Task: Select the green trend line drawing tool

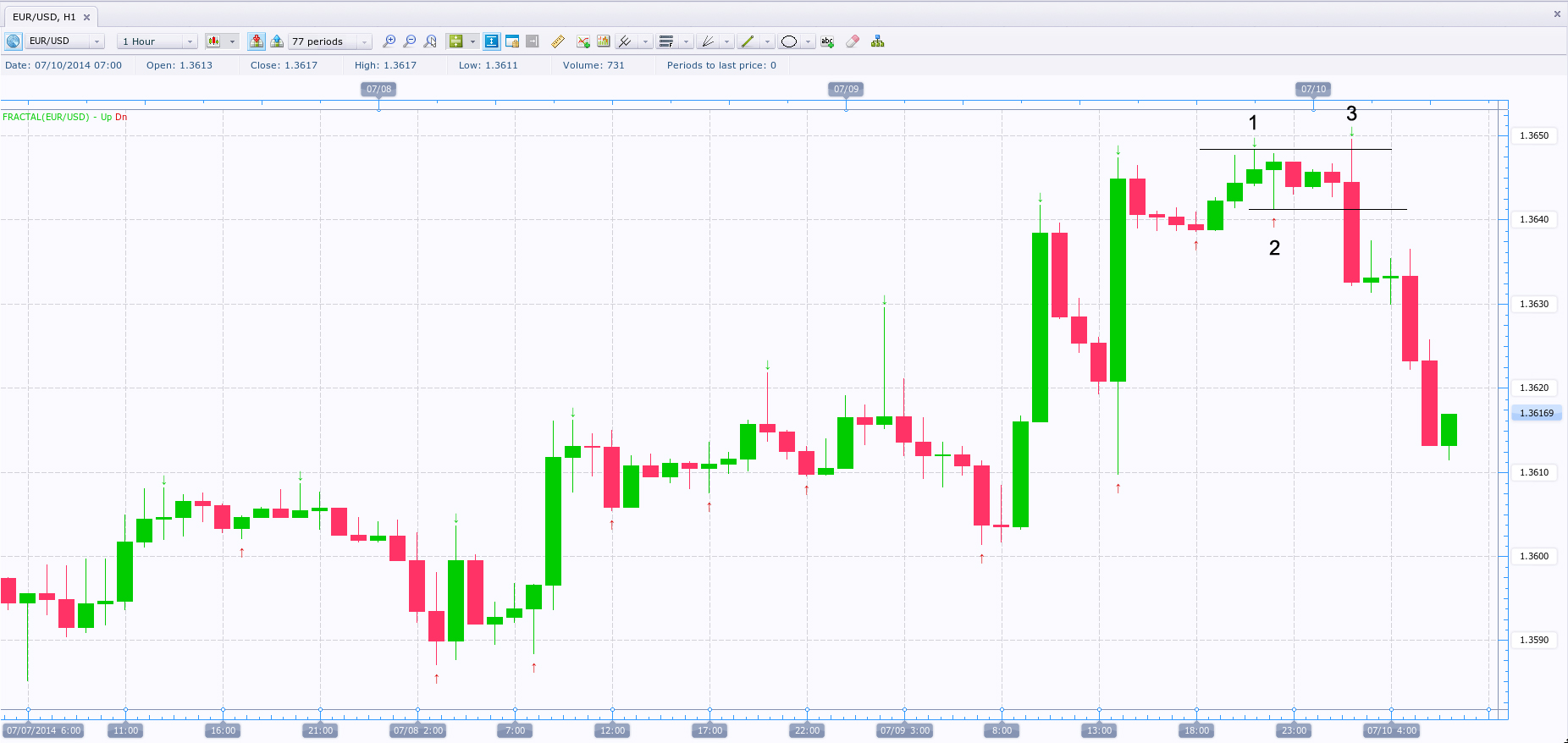Action: pos(748,41)
